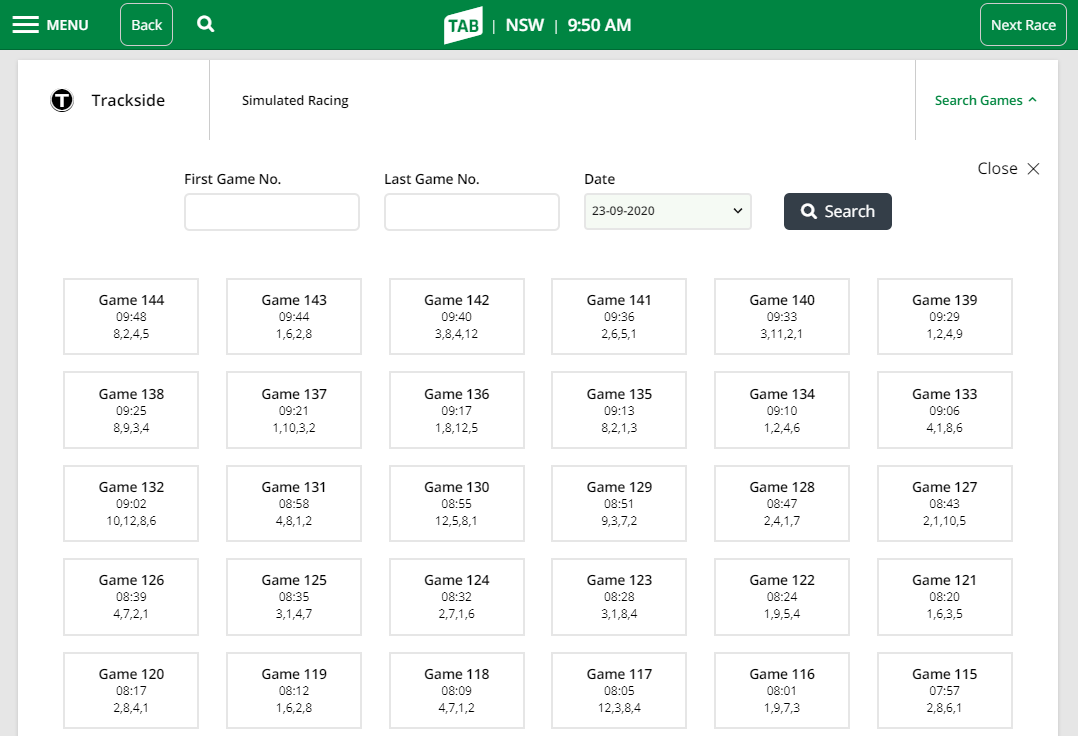Click the Trackside heading text
This screenshot has width=1078, height=736.
click(128, 100)
